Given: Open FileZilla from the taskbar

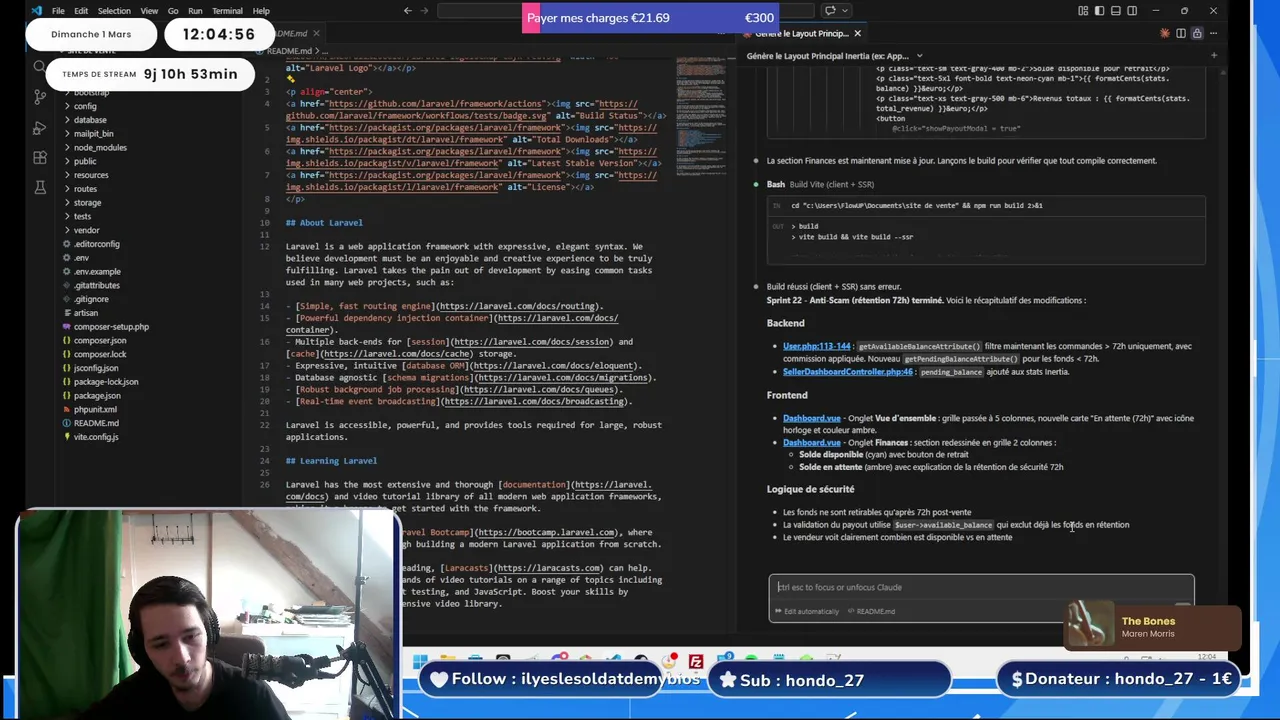Looking at the screenshot, I should point(696,660).
